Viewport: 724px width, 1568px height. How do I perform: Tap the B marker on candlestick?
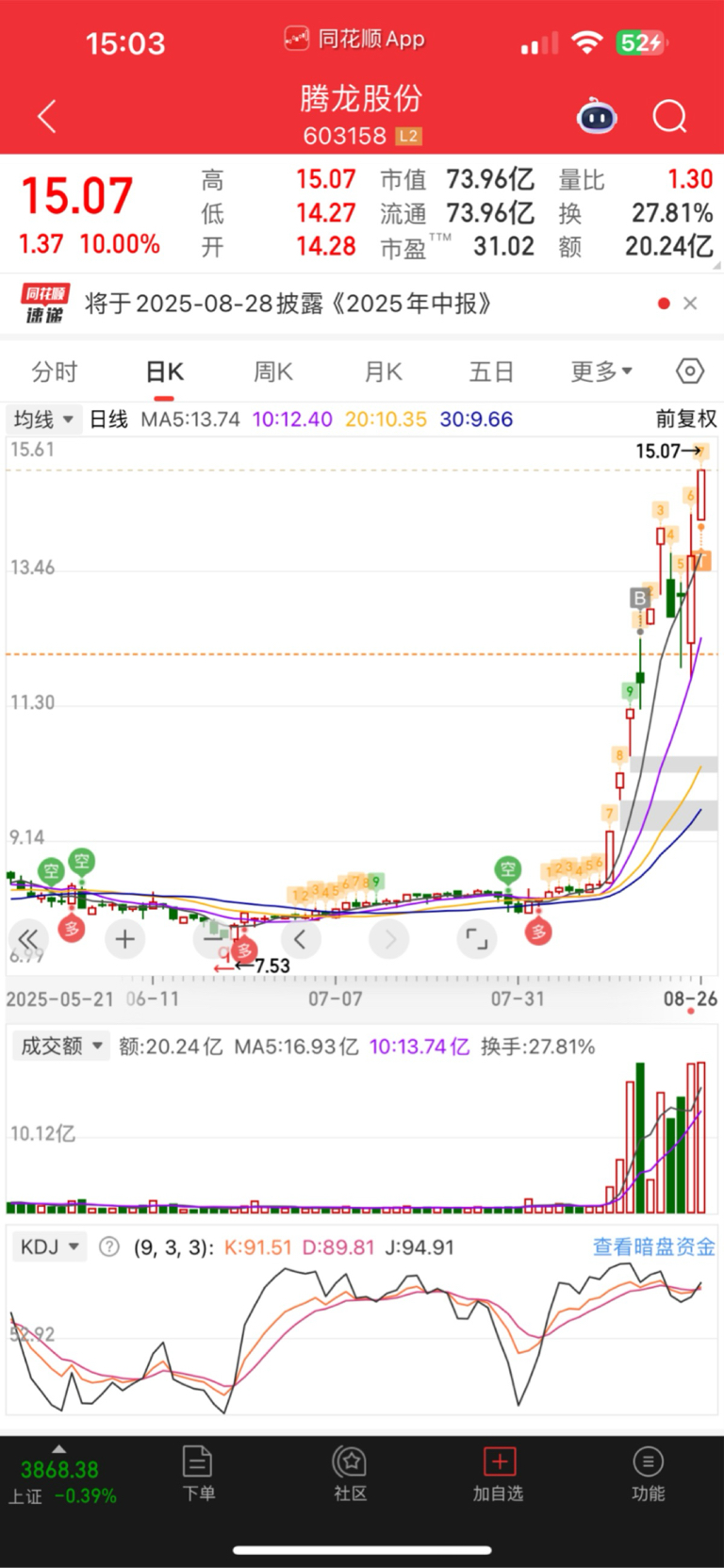[x=640, y=598]
